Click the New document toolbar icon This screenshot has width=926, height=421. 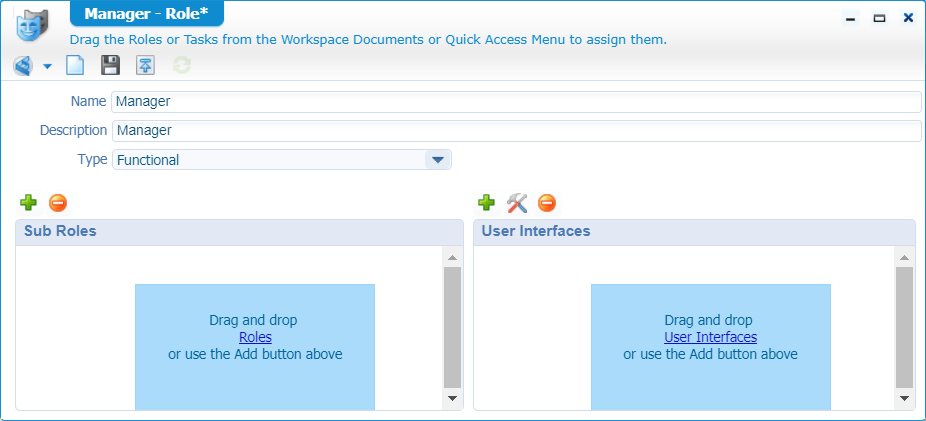click(75, 66)
